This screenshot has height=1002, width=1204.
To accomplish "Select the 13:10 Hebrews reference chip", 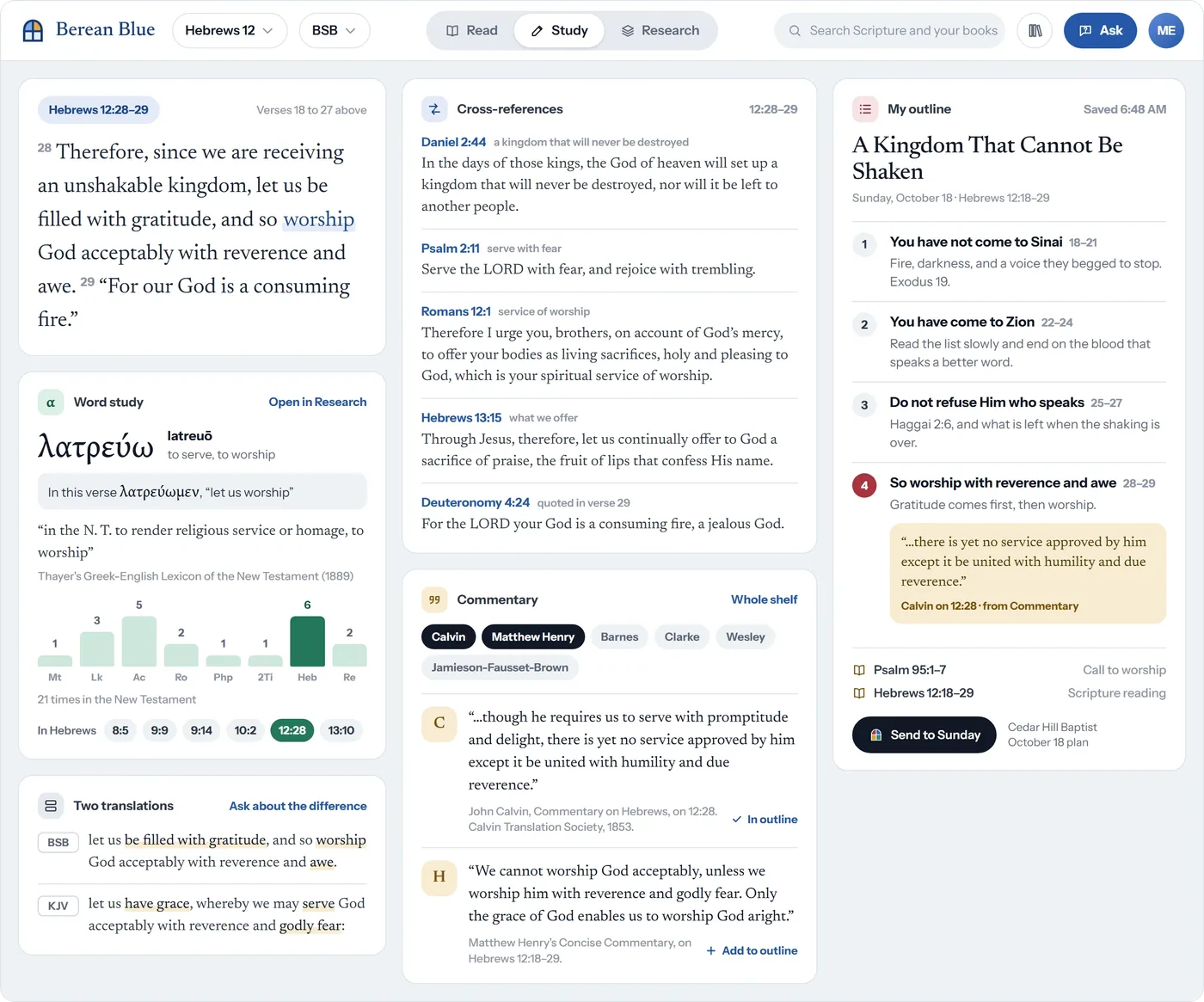I will [341, 730].
